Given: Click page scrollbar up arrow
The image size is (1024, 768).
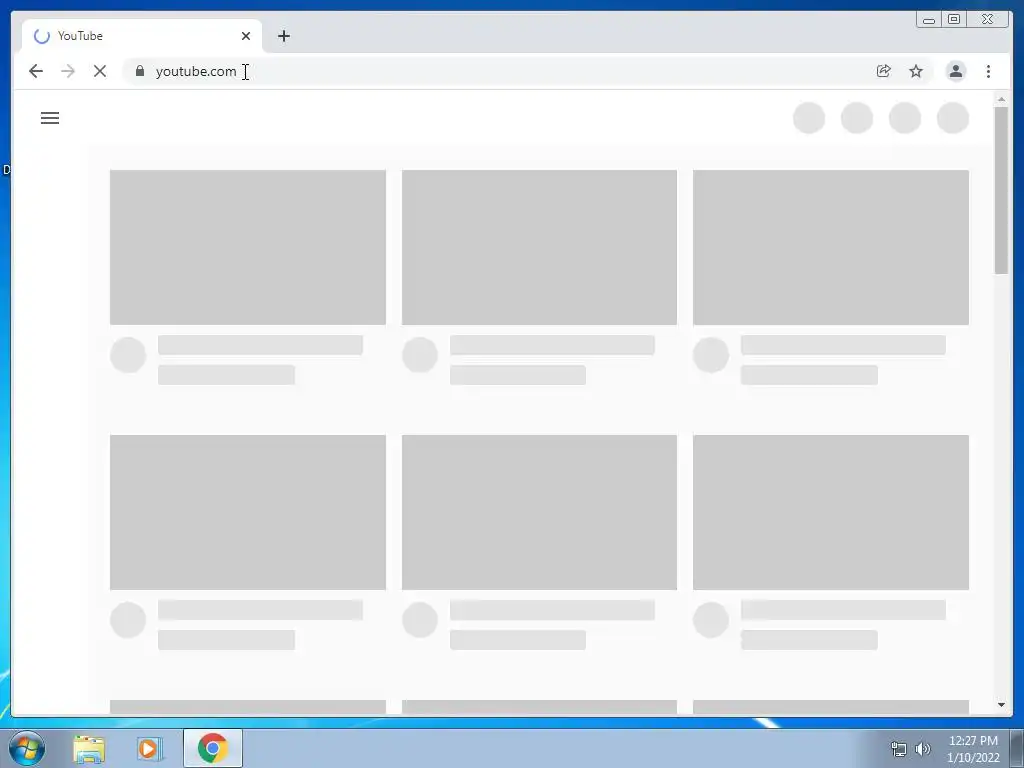Looking at the screenshot, I should 1001,99.
